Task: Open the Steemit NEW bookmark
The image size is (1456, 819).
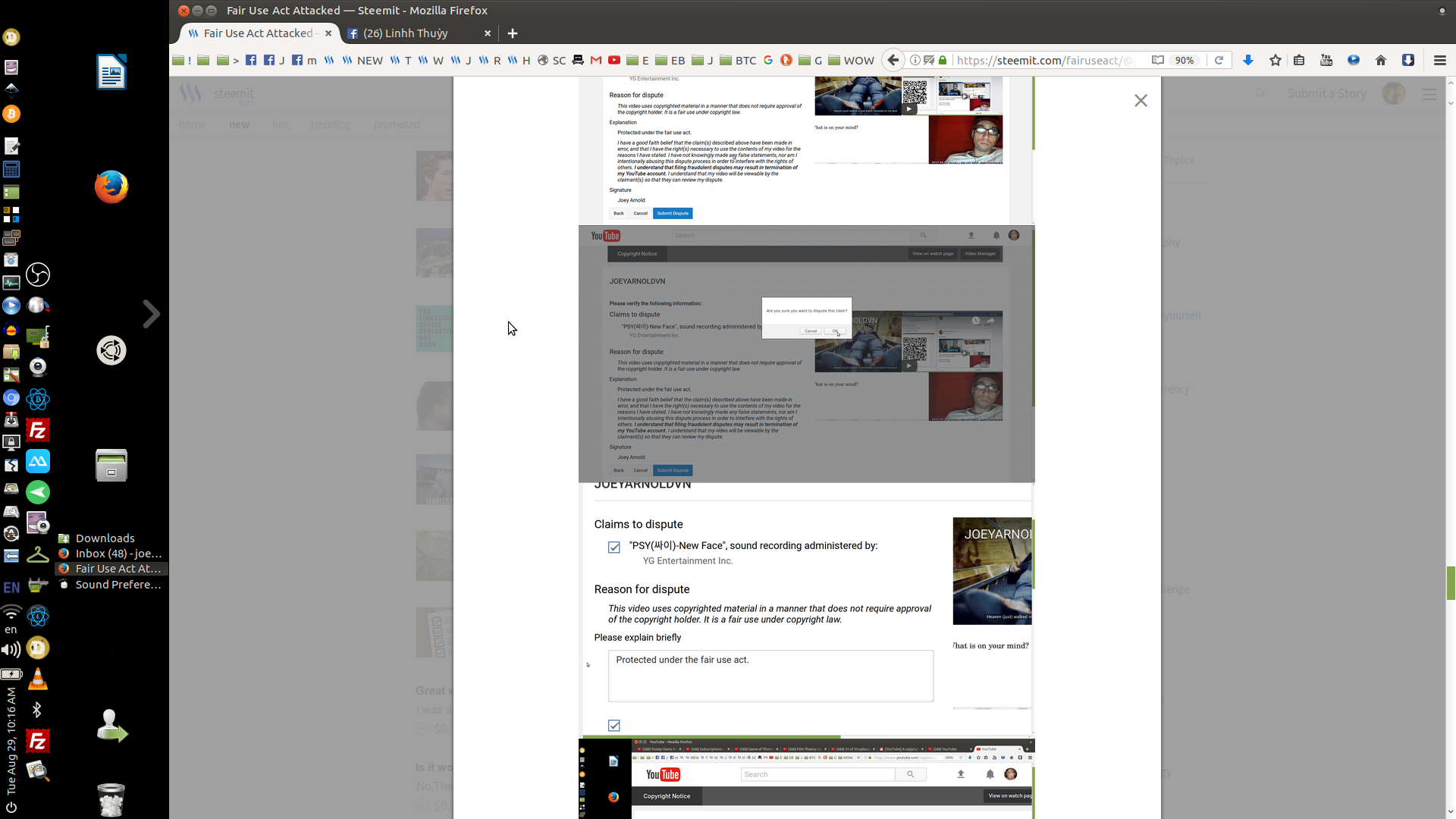Action: 362,60
